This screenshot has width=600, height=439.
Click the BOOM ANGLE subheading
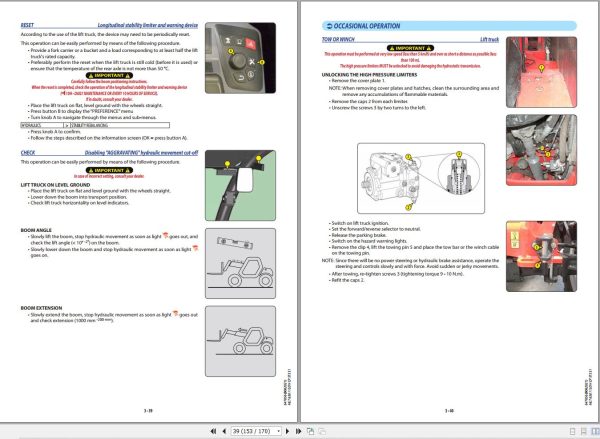(36, 230)
